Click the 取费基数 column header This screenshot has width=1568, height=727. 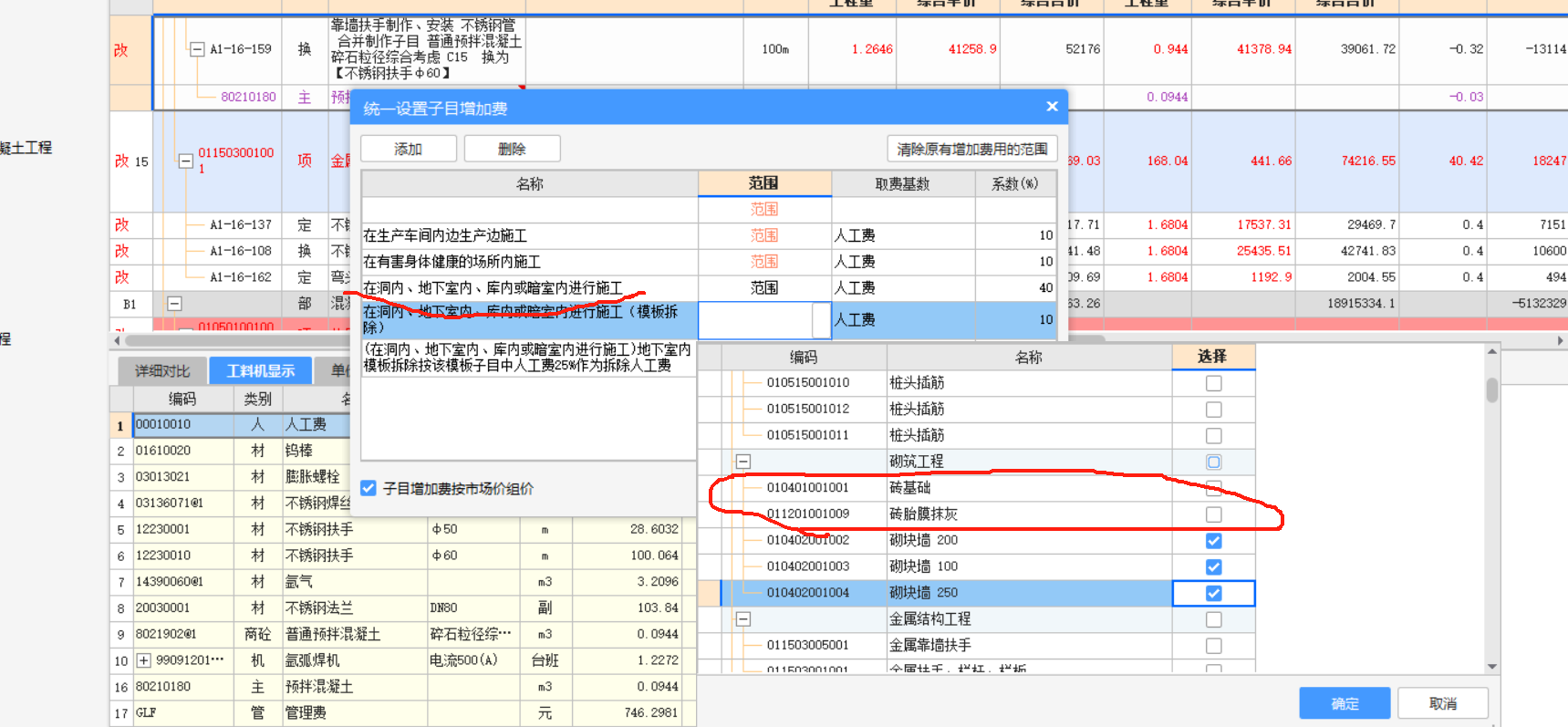click(x=903, y=183)
